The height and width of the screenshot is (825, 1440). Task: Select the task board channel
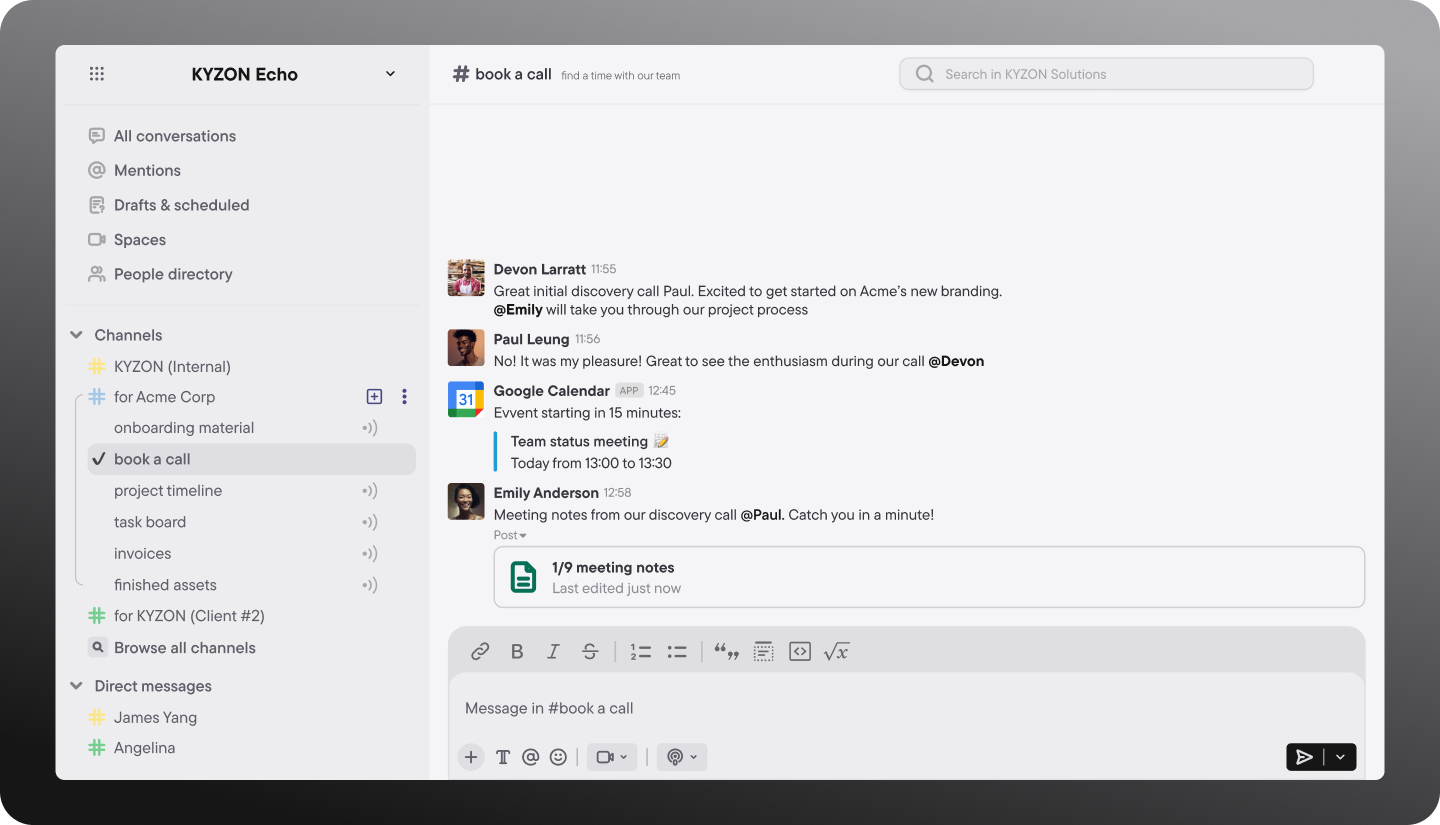pos(150,522)
